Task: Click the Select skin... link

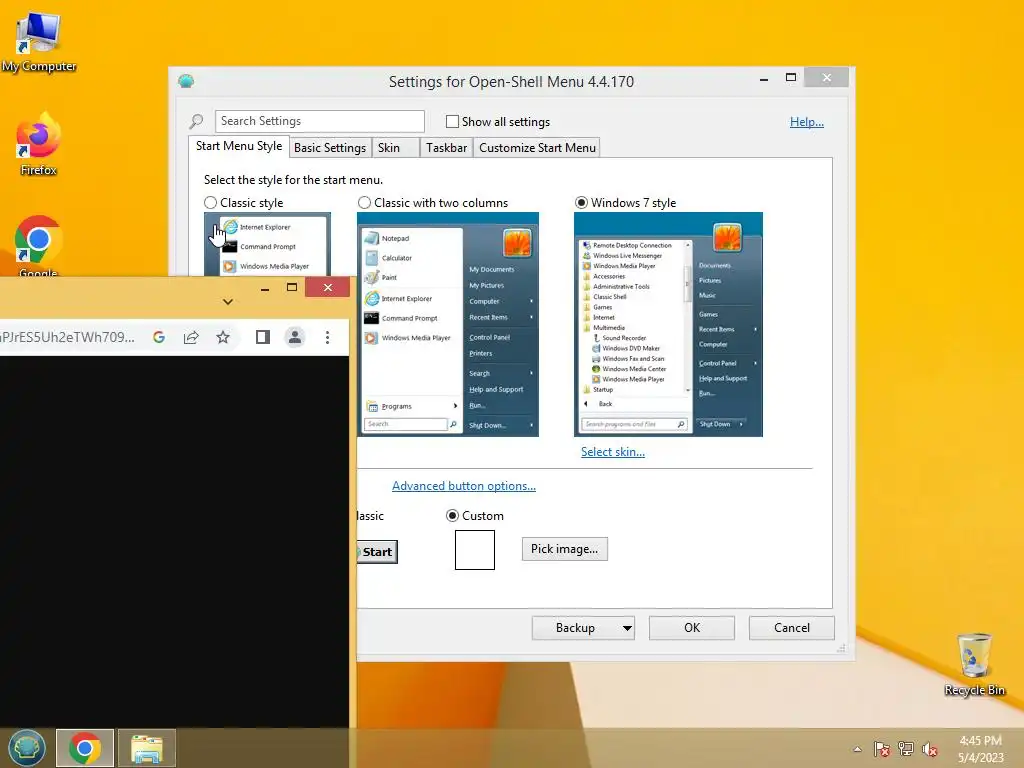Action: pos(613,451)
